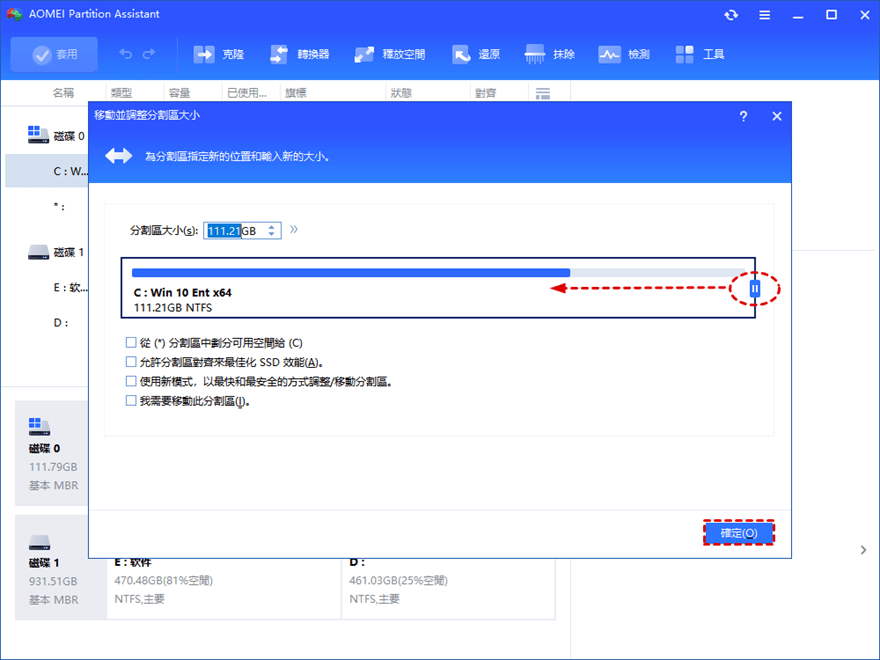Click the refresh icon in title bar

click(731, 15)
